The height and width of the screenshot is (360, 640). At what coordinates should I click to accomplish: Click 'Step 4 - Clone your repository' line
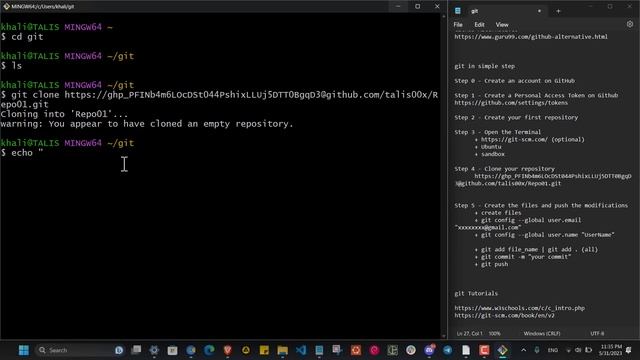504,169
